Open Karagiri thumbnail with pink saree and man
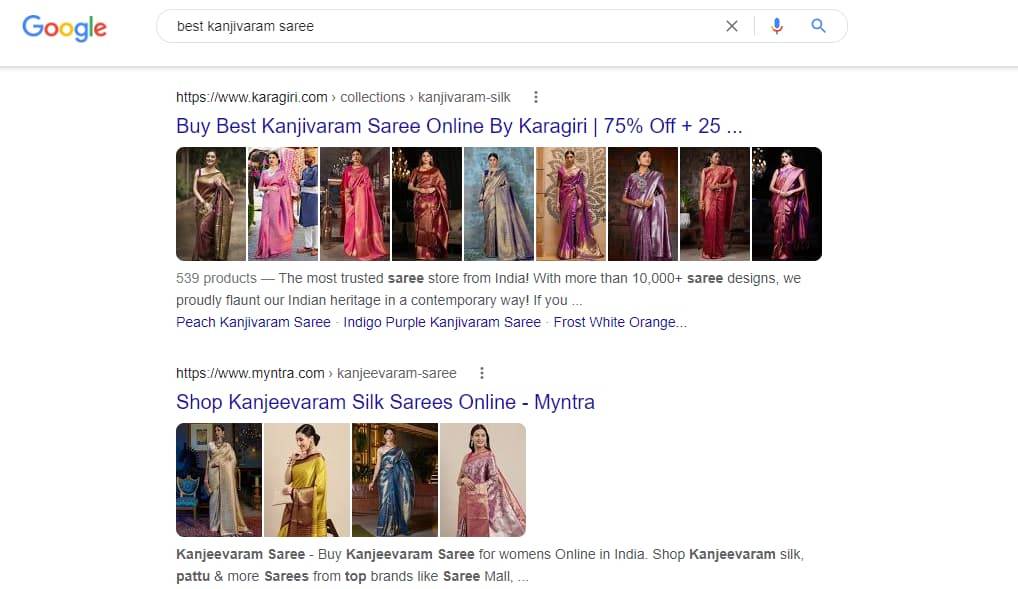The image size is (1018, 589). click(x=283, y=204)
